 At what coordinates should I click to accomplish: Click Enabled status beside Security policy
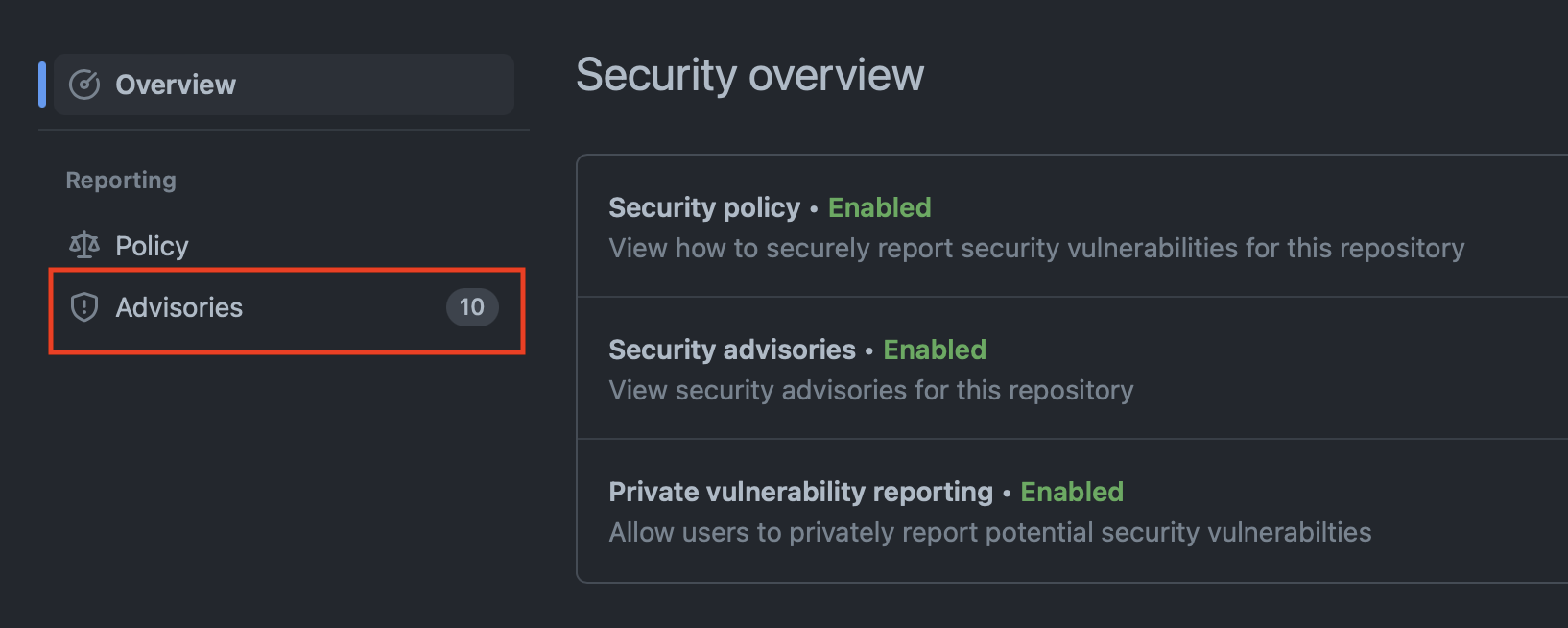(880, 207)
